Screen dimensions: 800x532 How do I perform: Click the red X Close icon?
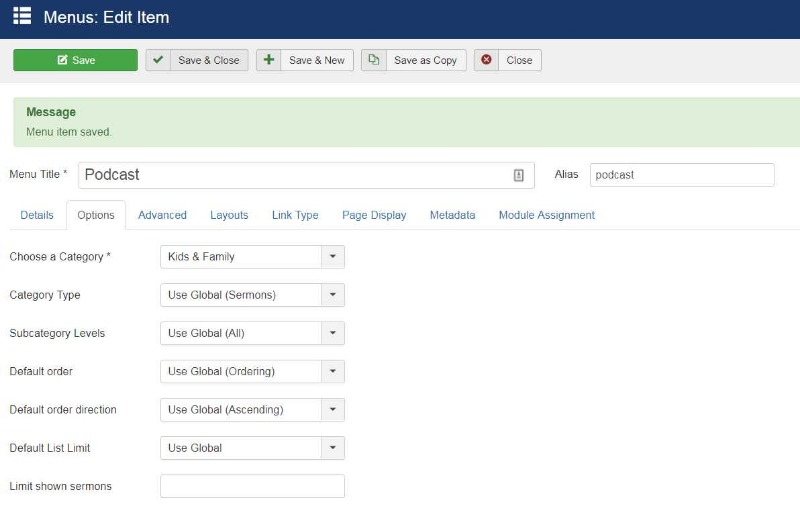486,60
